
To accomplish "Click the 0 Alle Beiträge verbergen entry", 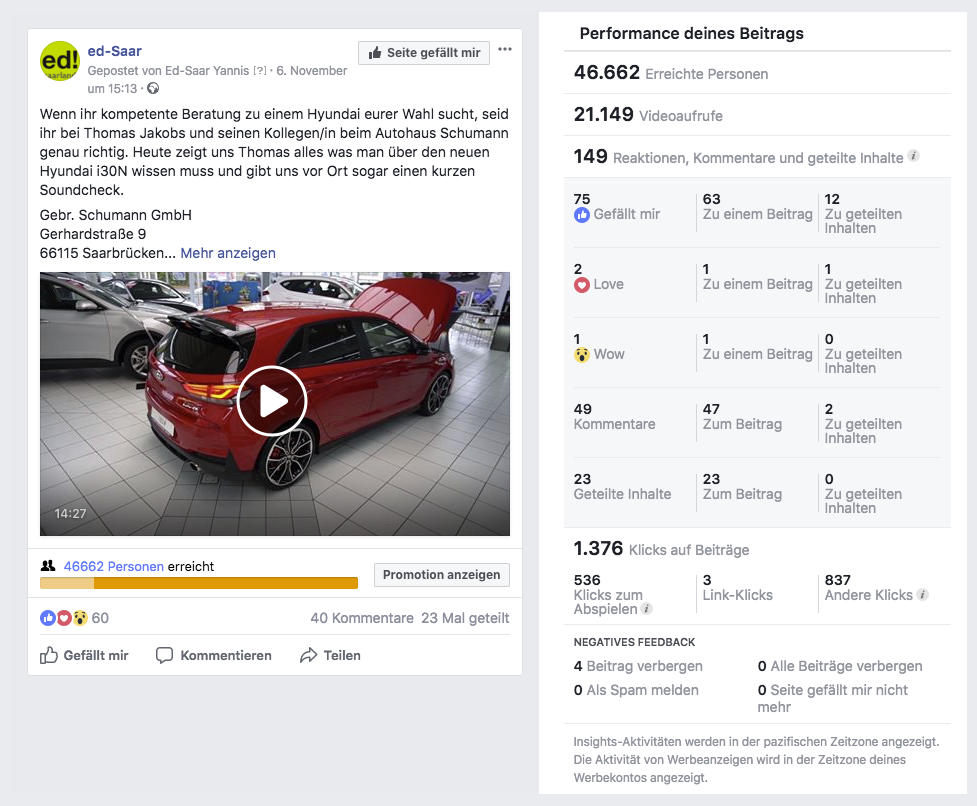I will 840,666.
